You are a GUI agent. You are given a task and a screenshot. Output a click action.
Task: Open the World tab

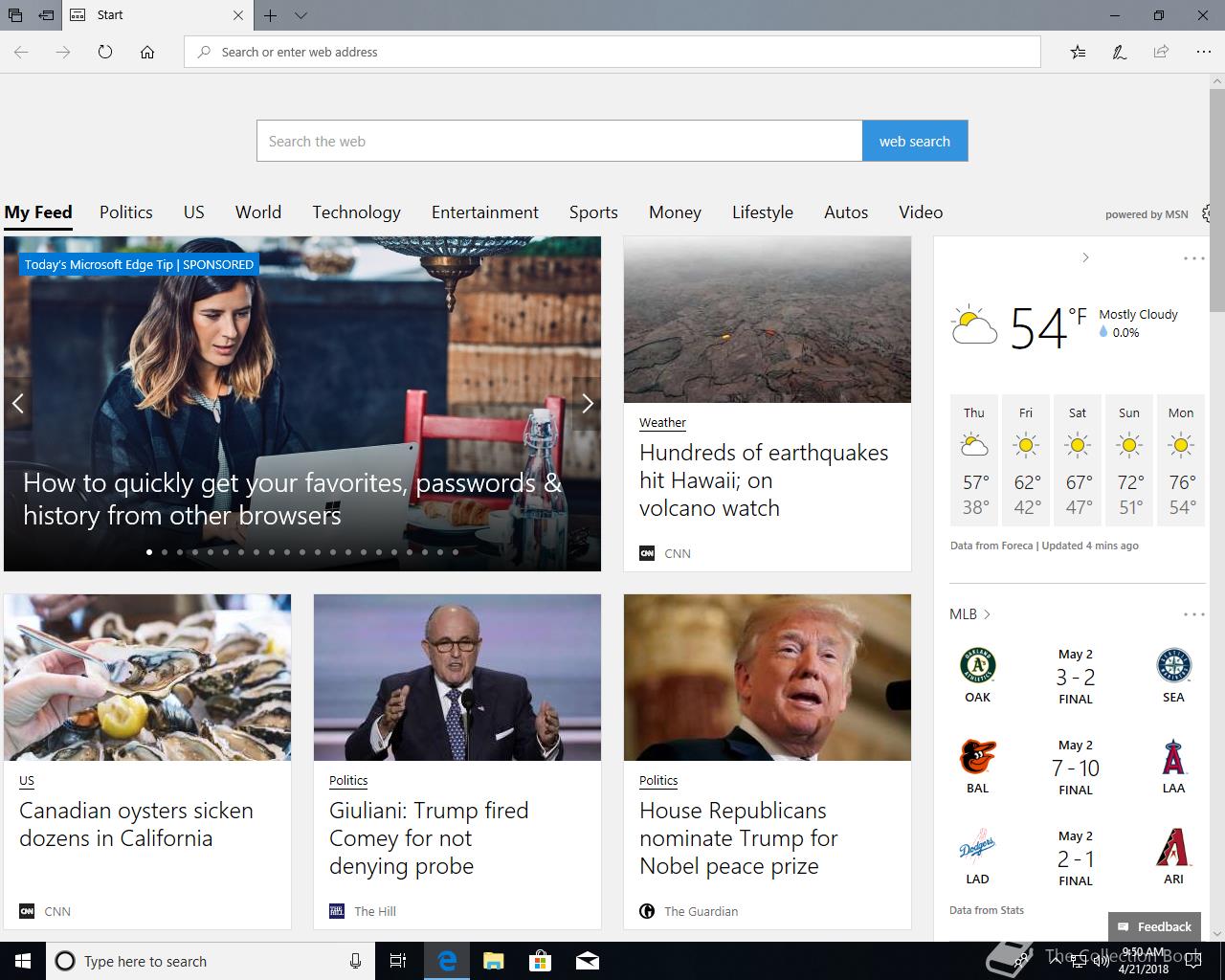(x=258, y=212)
